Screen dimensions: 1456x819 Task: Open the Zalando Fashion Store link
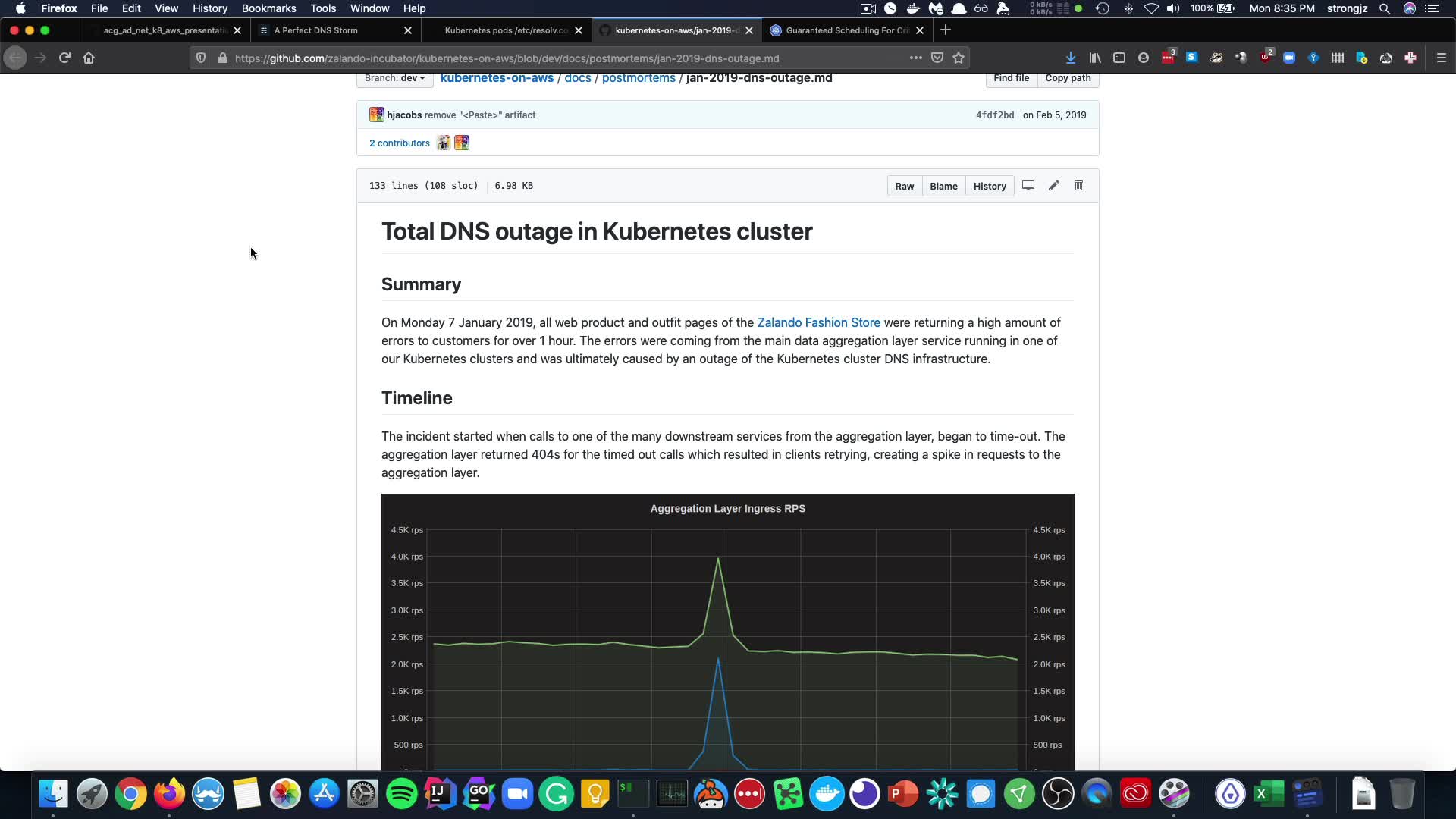pos(818,323)
